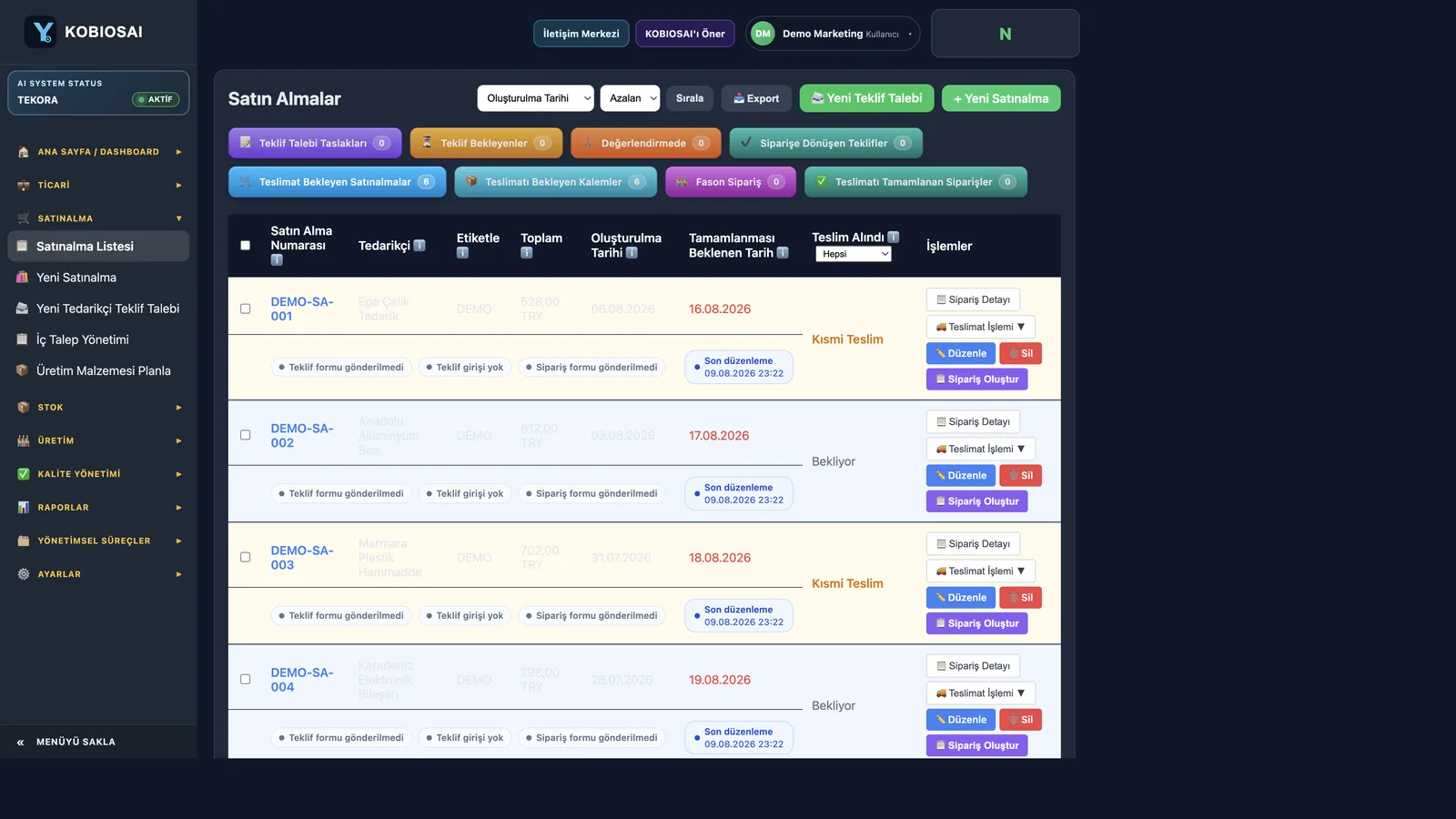
Task: Open the Oluşturulma Tarihi sort field dropdown
Action: (536, 98)
